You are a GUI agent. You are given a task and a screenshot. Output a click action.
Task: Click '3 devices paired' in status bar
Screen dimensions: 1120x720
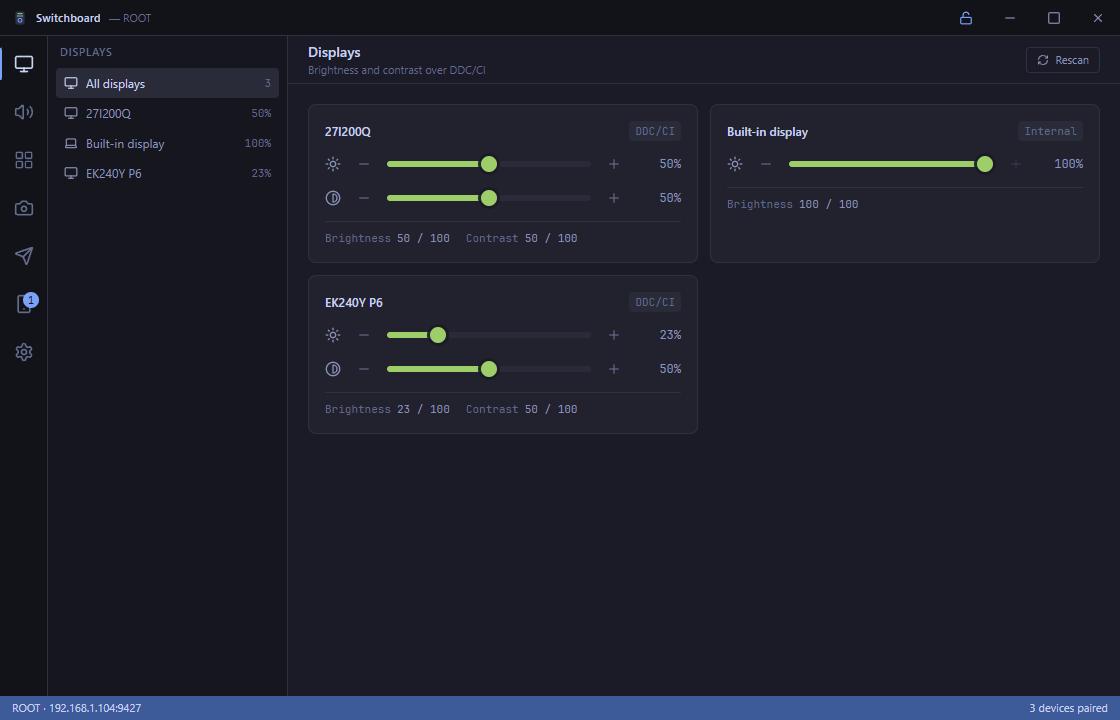click(x=1068, y=708)
